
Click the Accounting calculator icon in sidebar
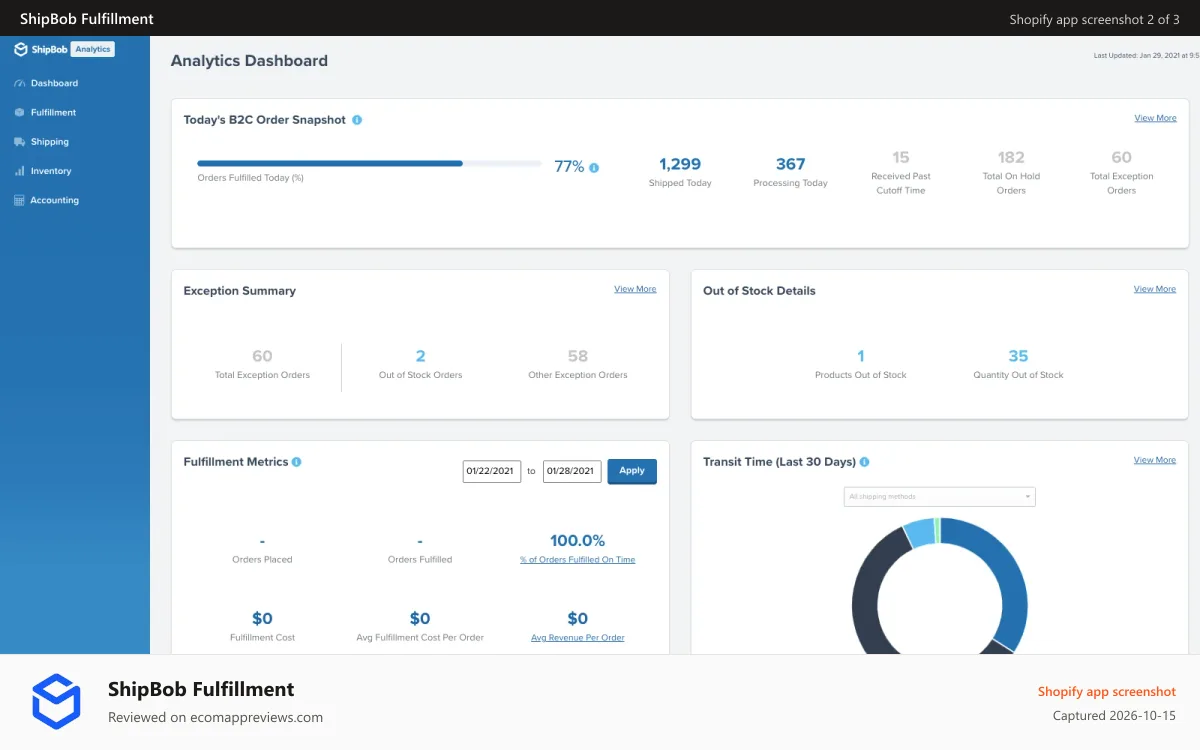(19, 200)
